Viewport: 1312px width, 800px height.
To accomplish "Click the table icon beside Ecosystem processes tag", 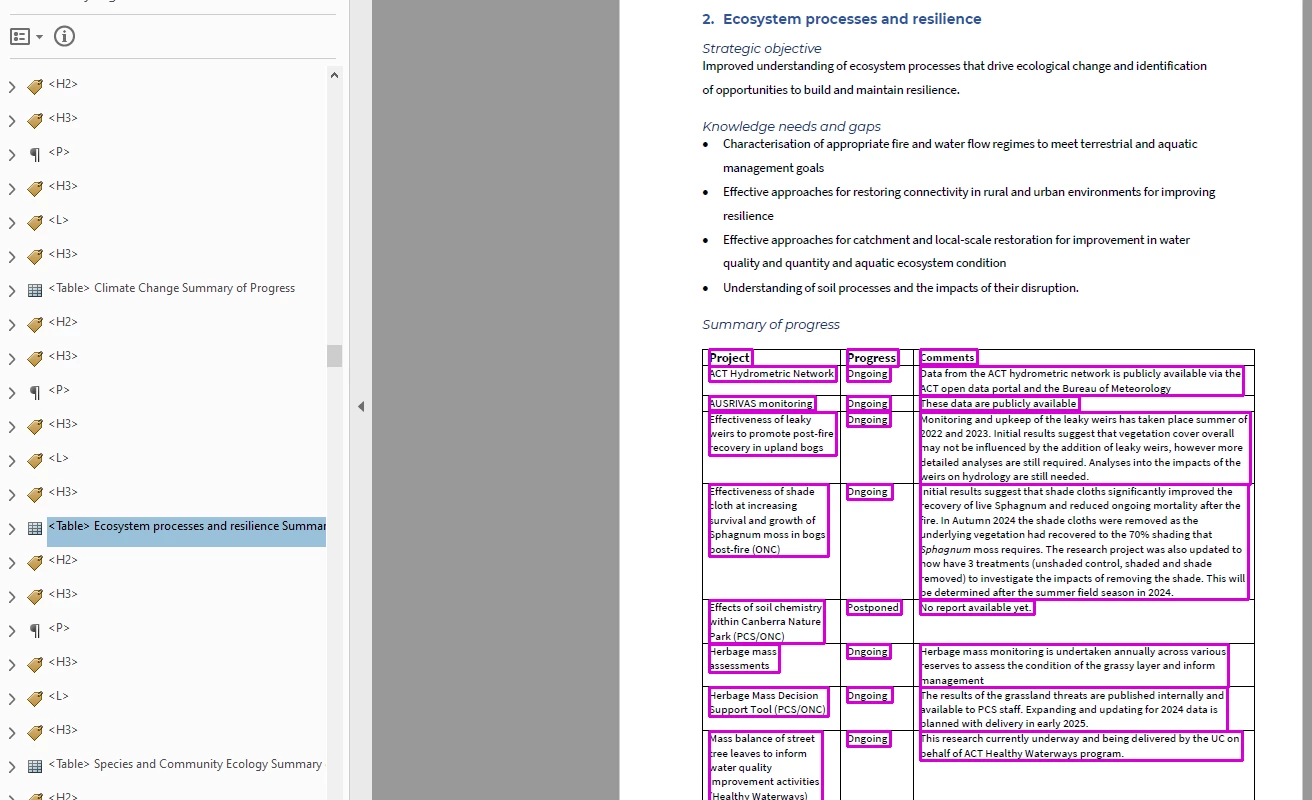I will 35,528.
